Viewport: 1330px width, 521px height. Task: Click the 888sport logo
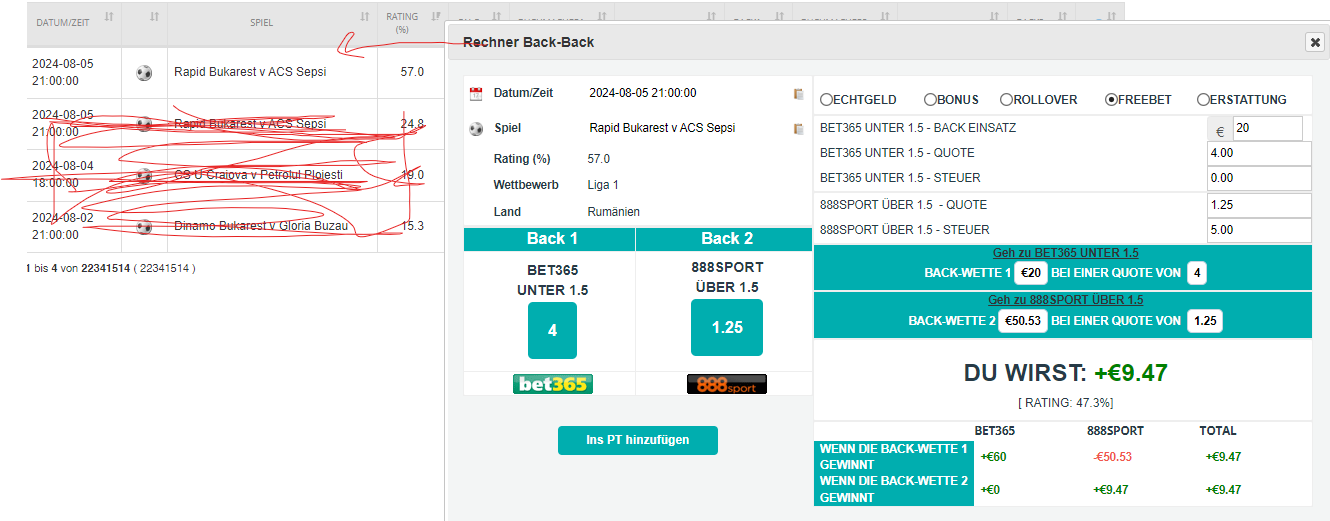point(727,384)
